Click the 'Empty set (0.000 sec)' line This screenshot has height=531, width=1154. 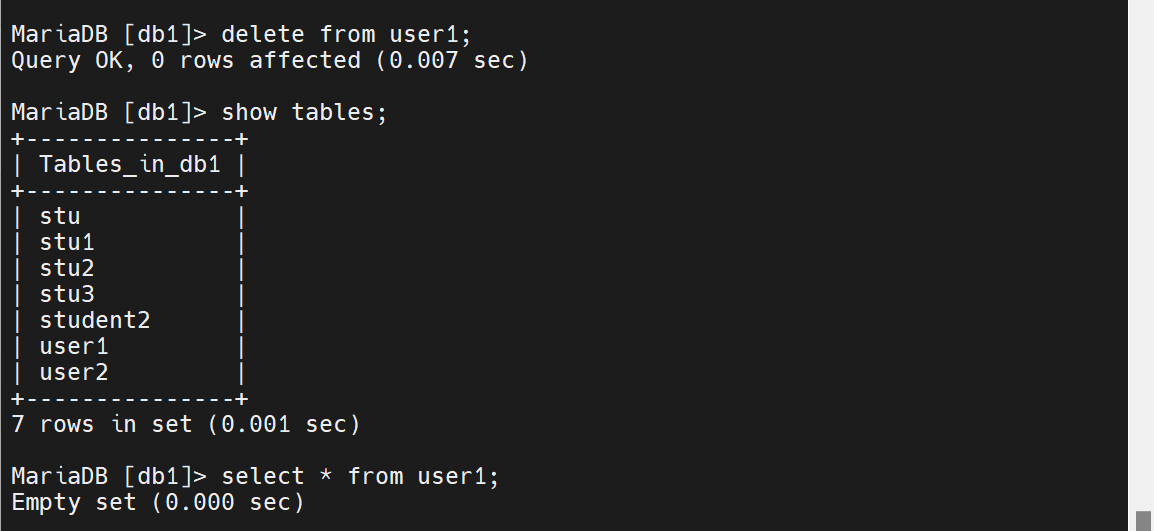tap(158, 502)
